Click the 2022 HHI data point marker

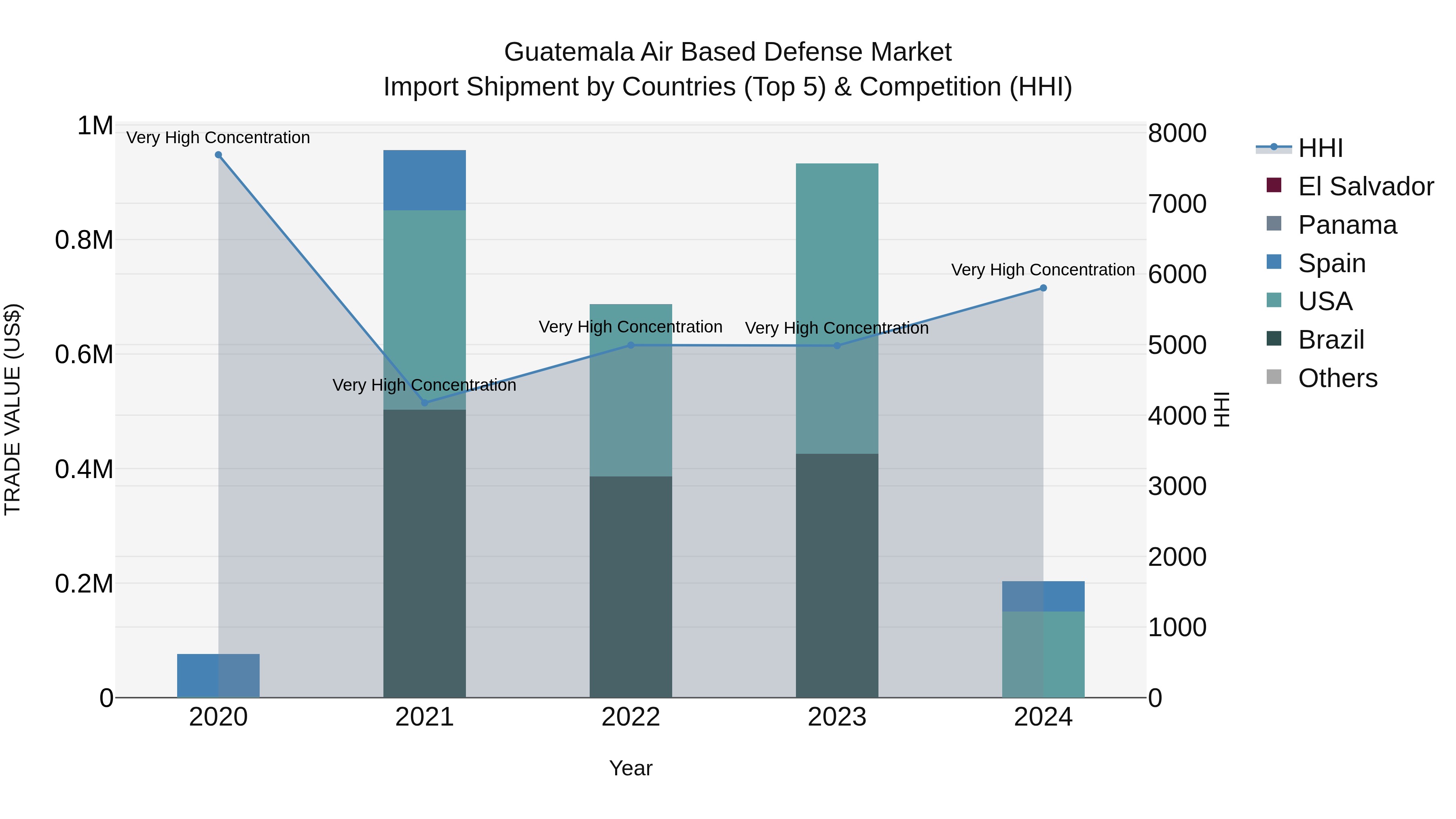[631, 345]
